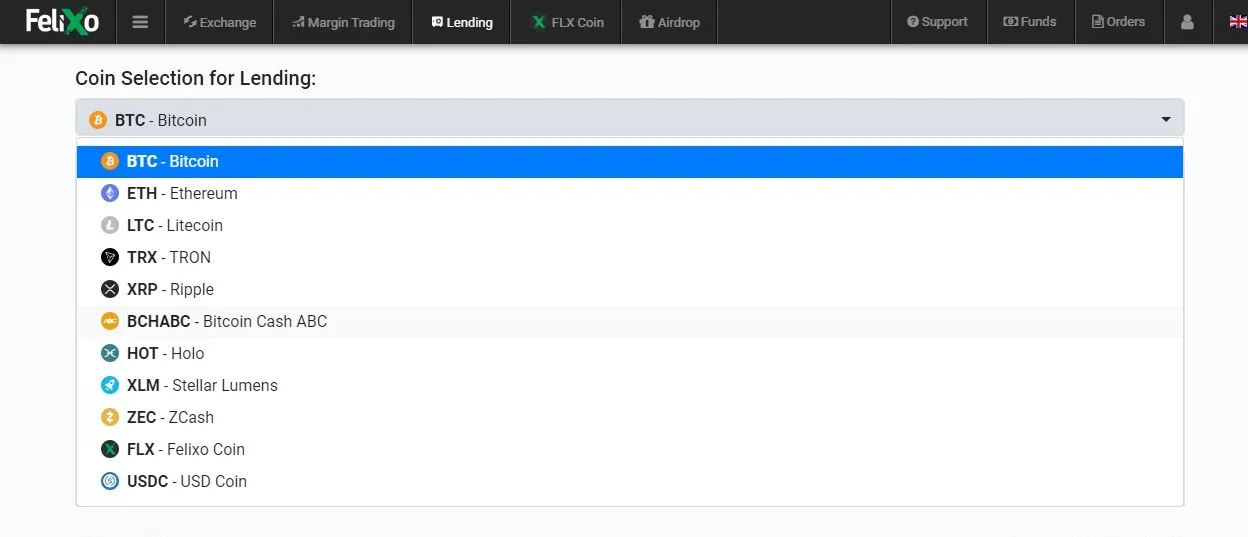Screen dimensions: 1248x537
Task: Open the Airdrop menu item
Action: pos(669,22)
